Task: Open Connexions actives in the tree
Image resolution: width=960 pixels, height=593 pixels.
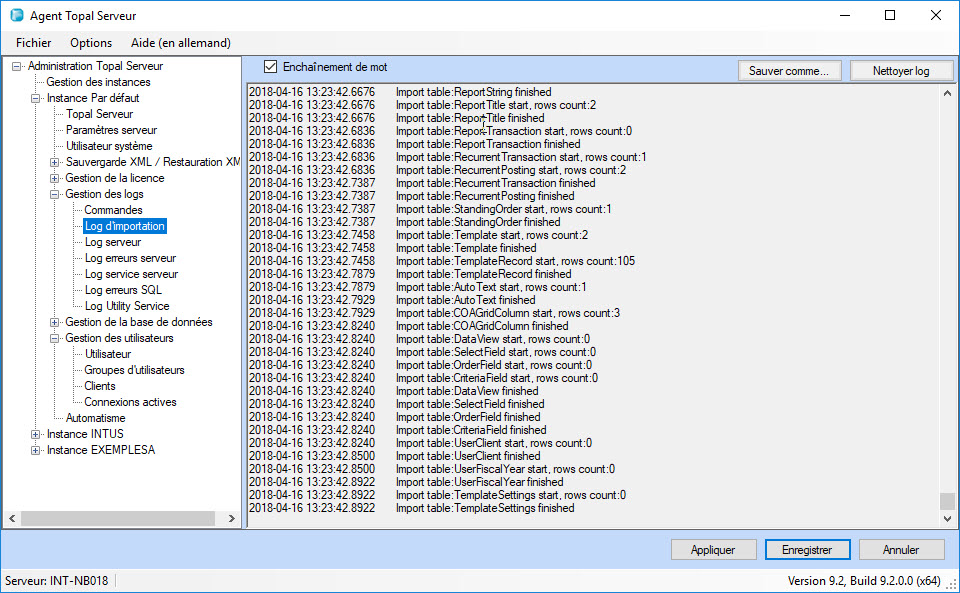Action: pyautogui.click(x=130, y=402)
